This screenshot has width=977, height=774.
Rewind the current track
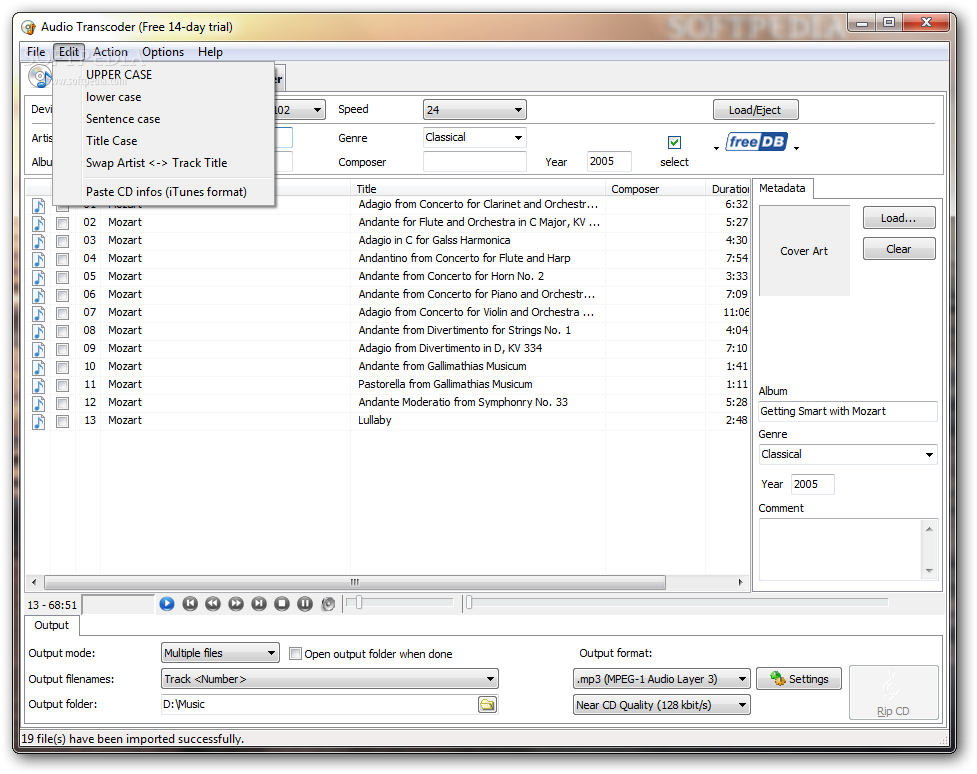click(x=213, y=603)
